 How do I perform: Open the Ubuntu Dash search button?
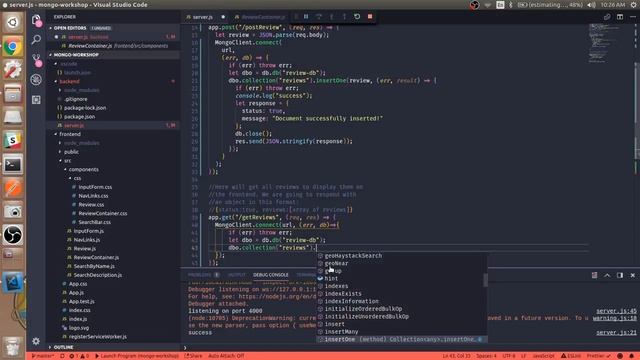point(13,22)
